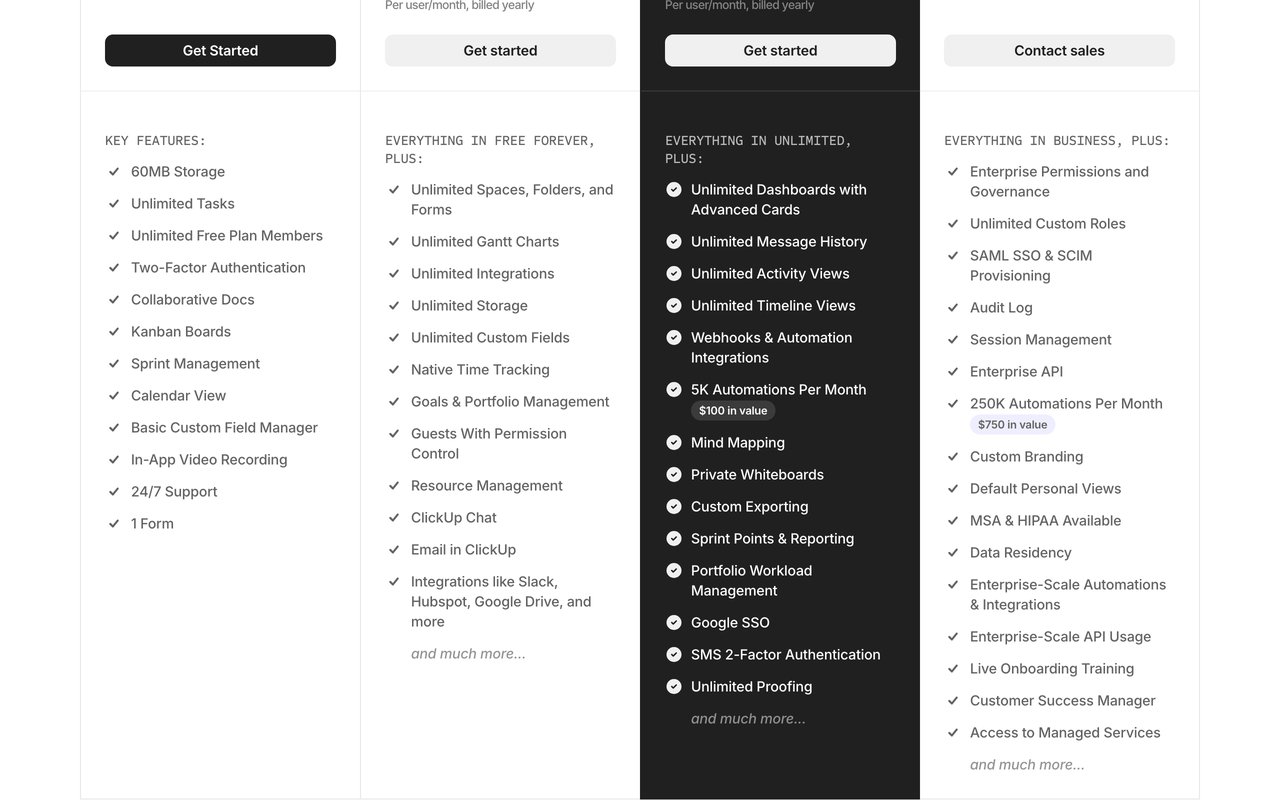Click 'and much more...' under Access to Managed Services
This screenshot has height=800, width=1280.
pyautogui.click(x=1027, y=765)
